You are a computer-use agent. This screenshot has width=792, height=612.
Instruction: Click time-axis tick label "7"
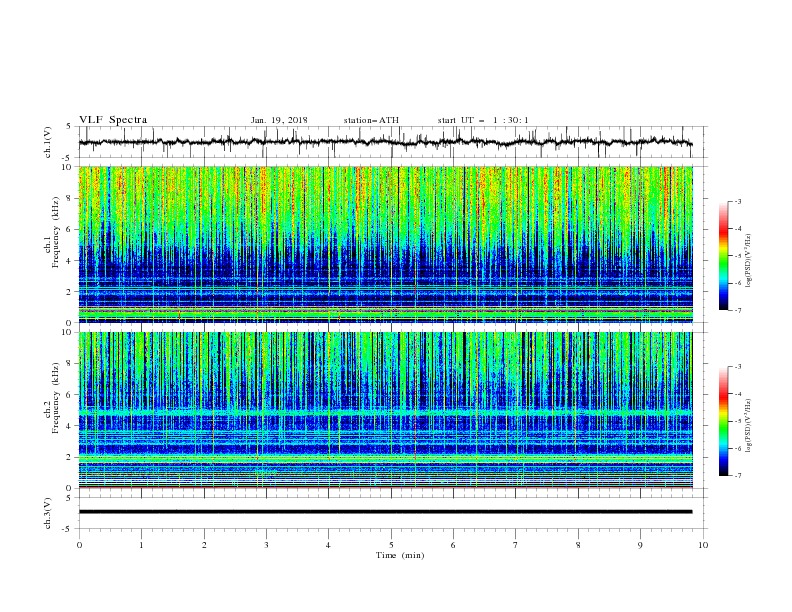[x=516, y=545]
